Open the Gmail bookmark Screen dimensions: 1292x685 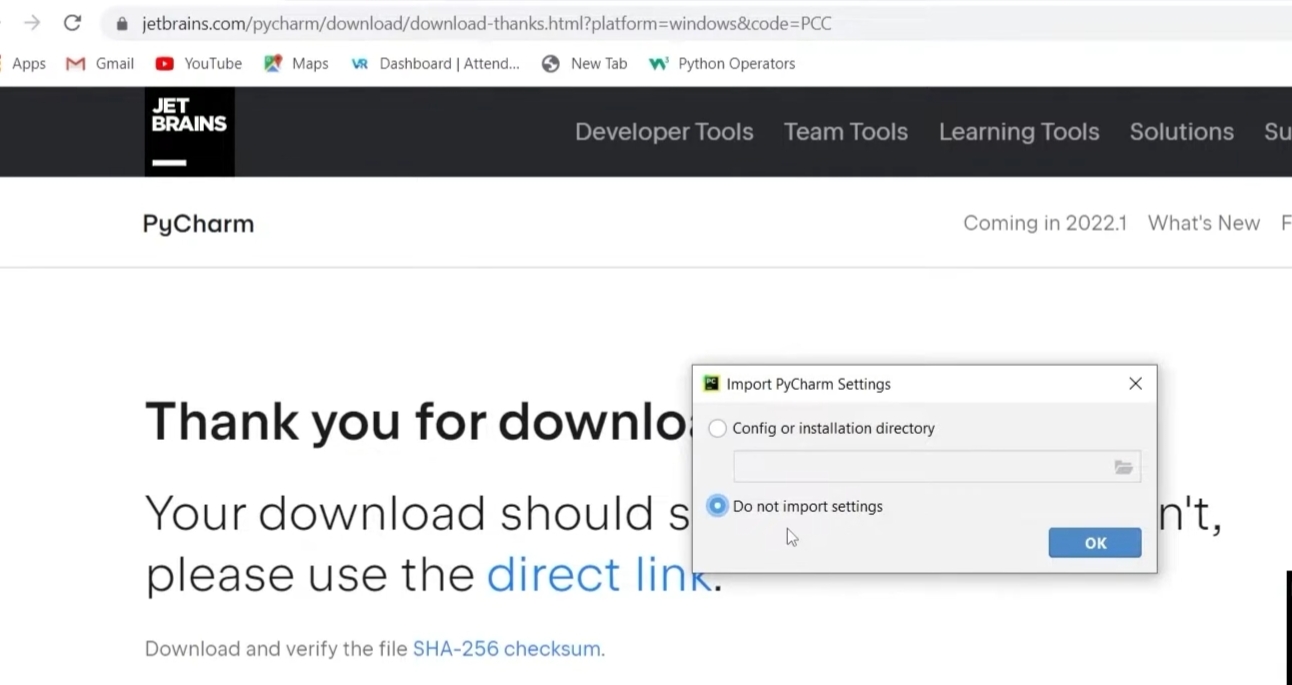[100, 63]
